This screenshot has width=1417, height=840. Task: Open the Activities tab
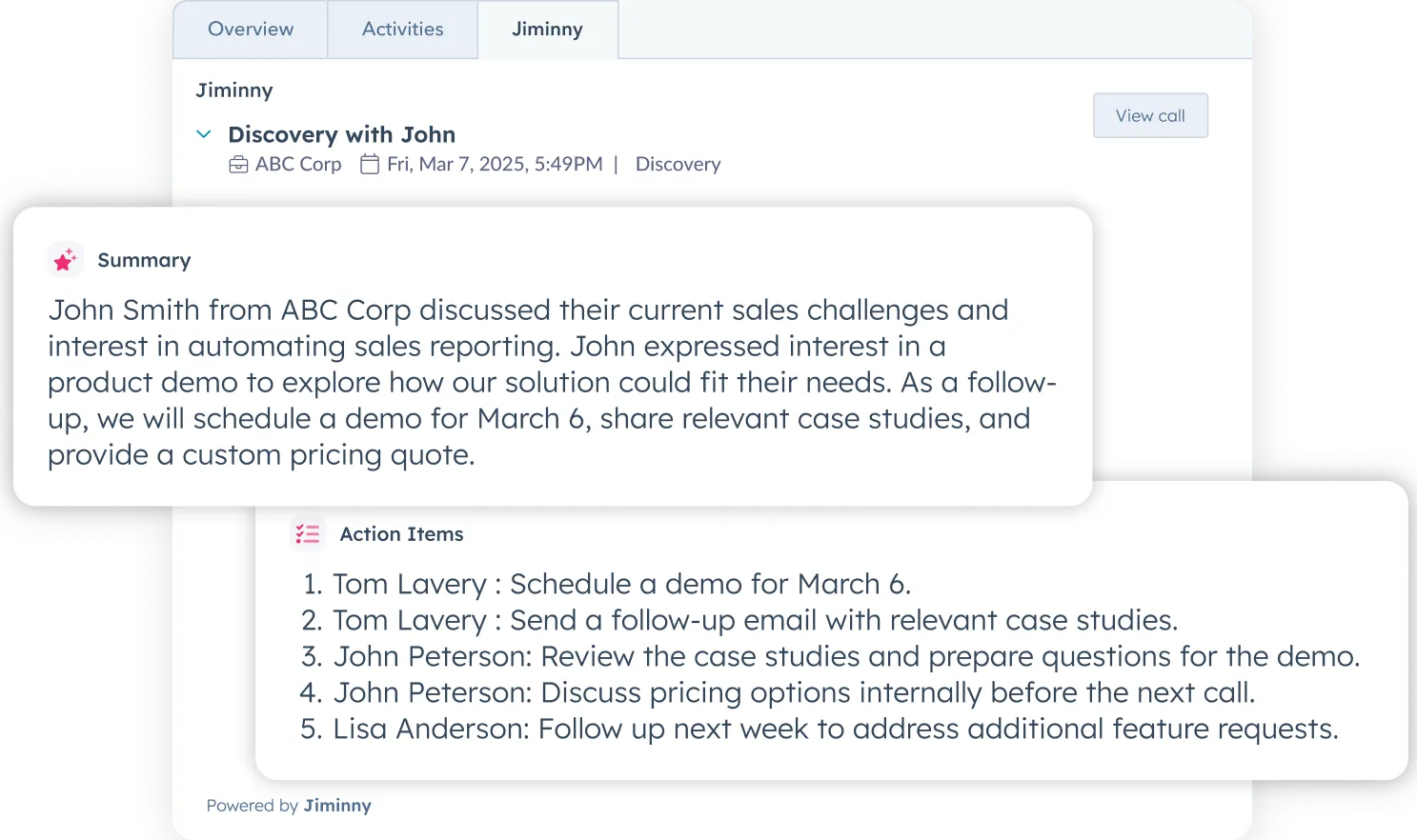[x=402, y=29]
